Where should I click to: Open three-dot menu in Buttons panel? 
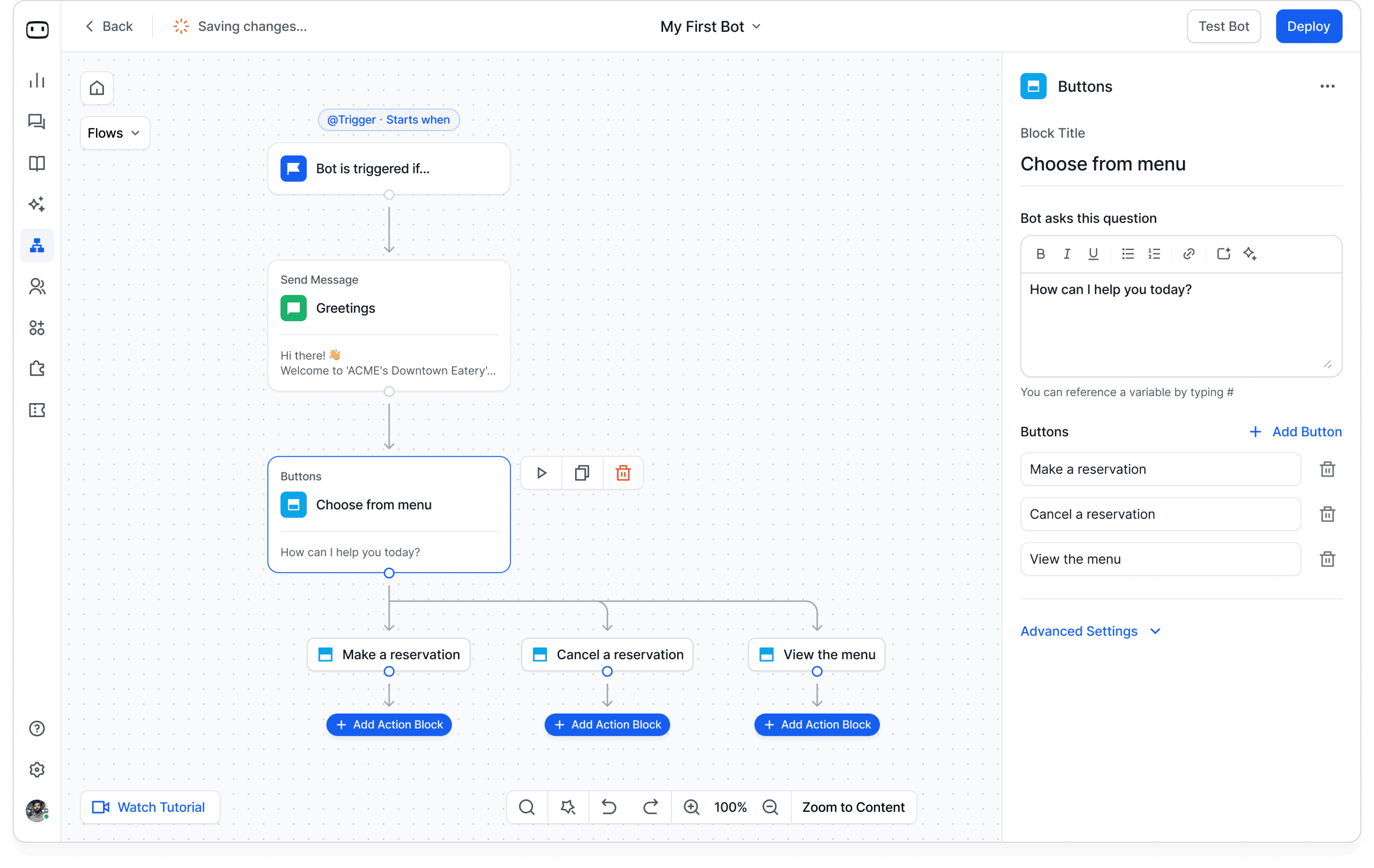click(x=1327, y=86)
